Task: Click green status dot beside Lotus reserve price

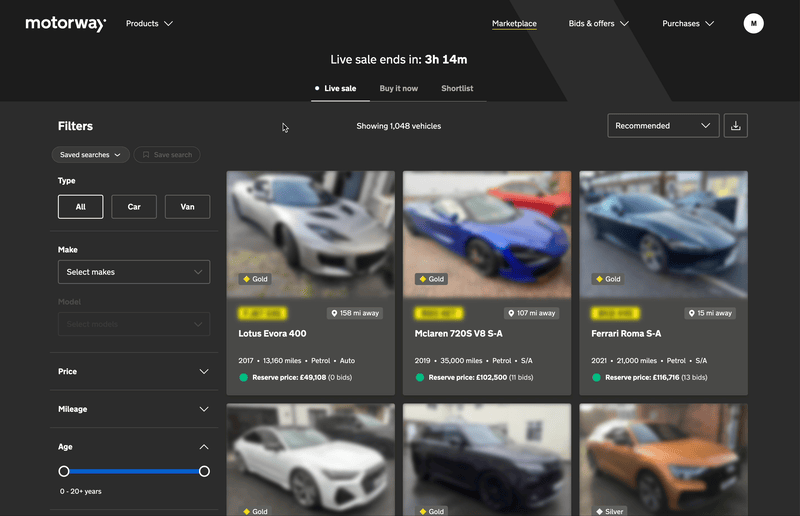Action: [x=243, y=378]
